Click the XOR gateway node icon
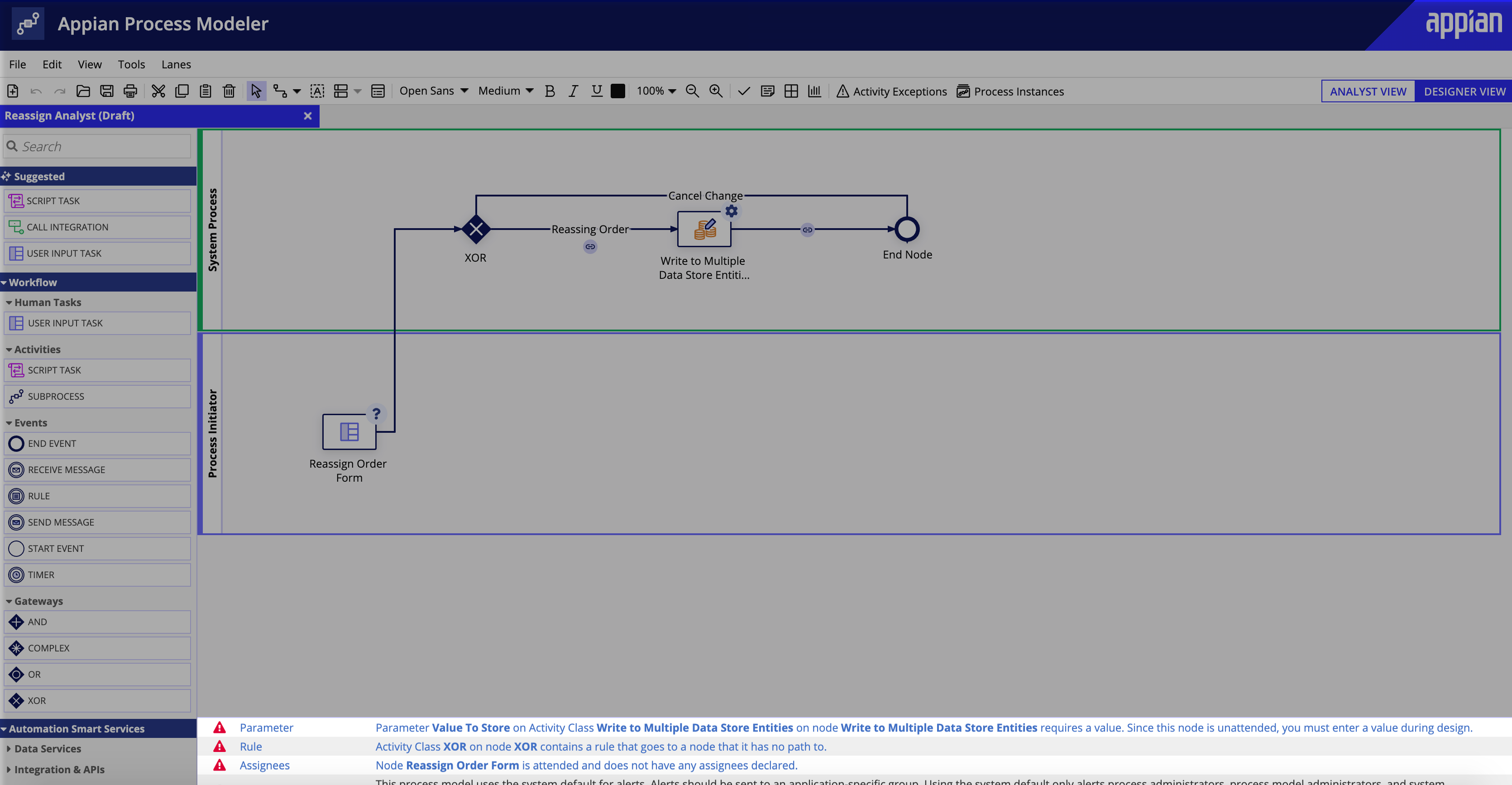The width and height of the screenshot is (1512, 785). tap(476, 228)
